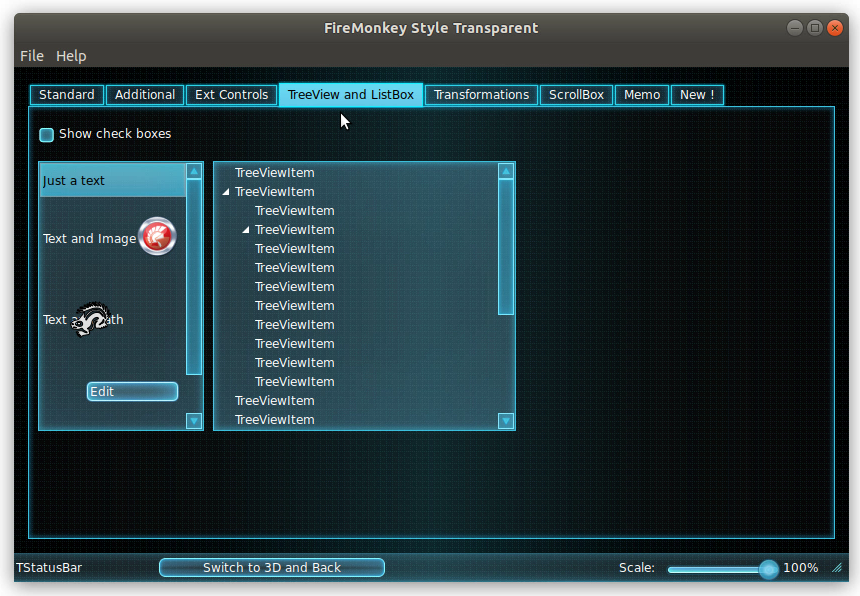860x596 pixels.
Task: Click the listbox vertical scrollbar thumb
Action: click(x=194, y=277)
